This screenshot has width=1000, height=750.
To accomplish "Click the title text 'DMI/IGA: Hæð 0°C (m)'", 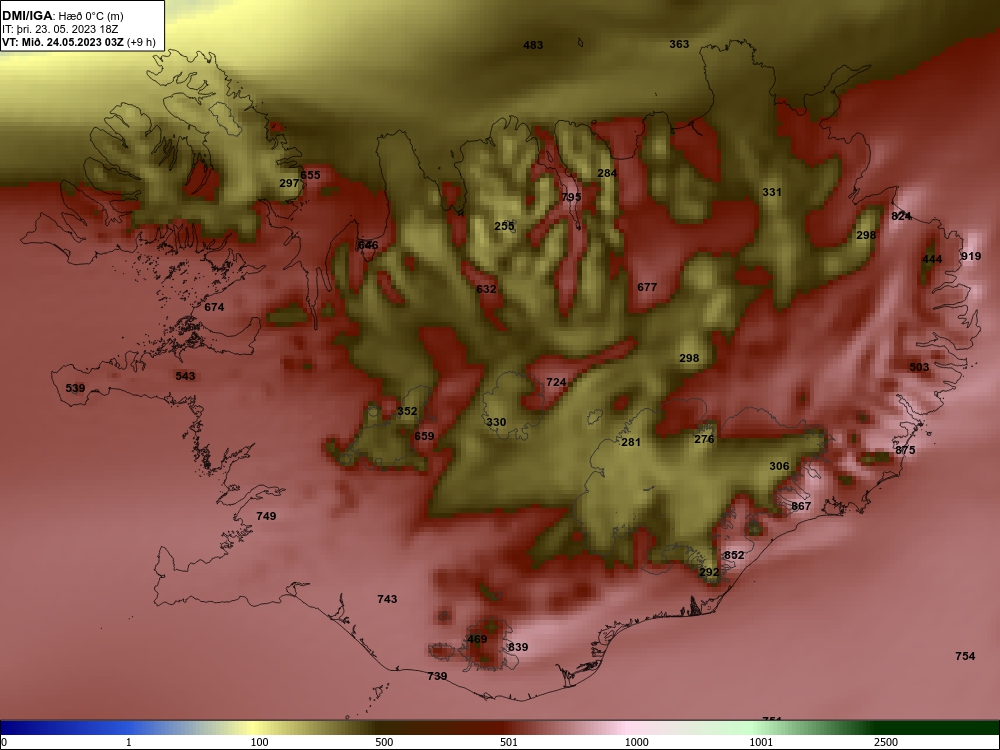I will point(62,16).
